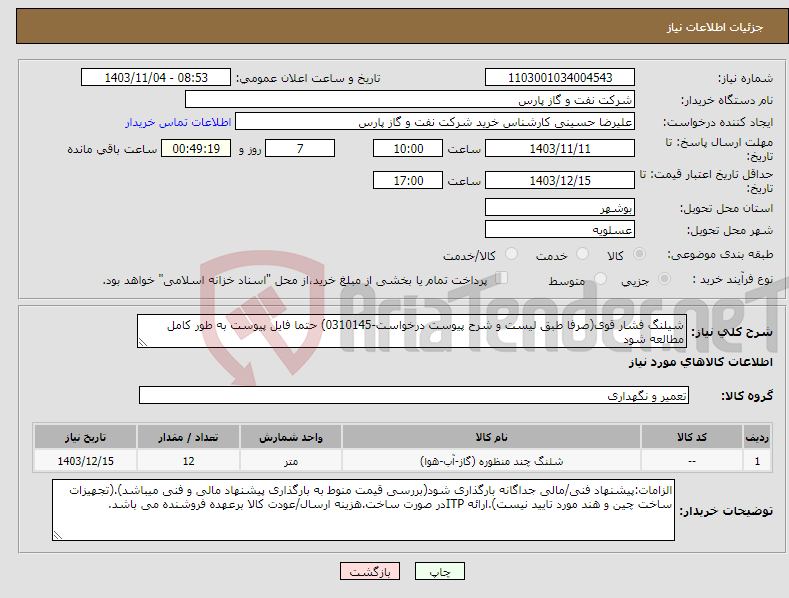The width and height of the screenshot is (789, 598).
Task: Click response deadline time 10:00
Action: [408, 148]
